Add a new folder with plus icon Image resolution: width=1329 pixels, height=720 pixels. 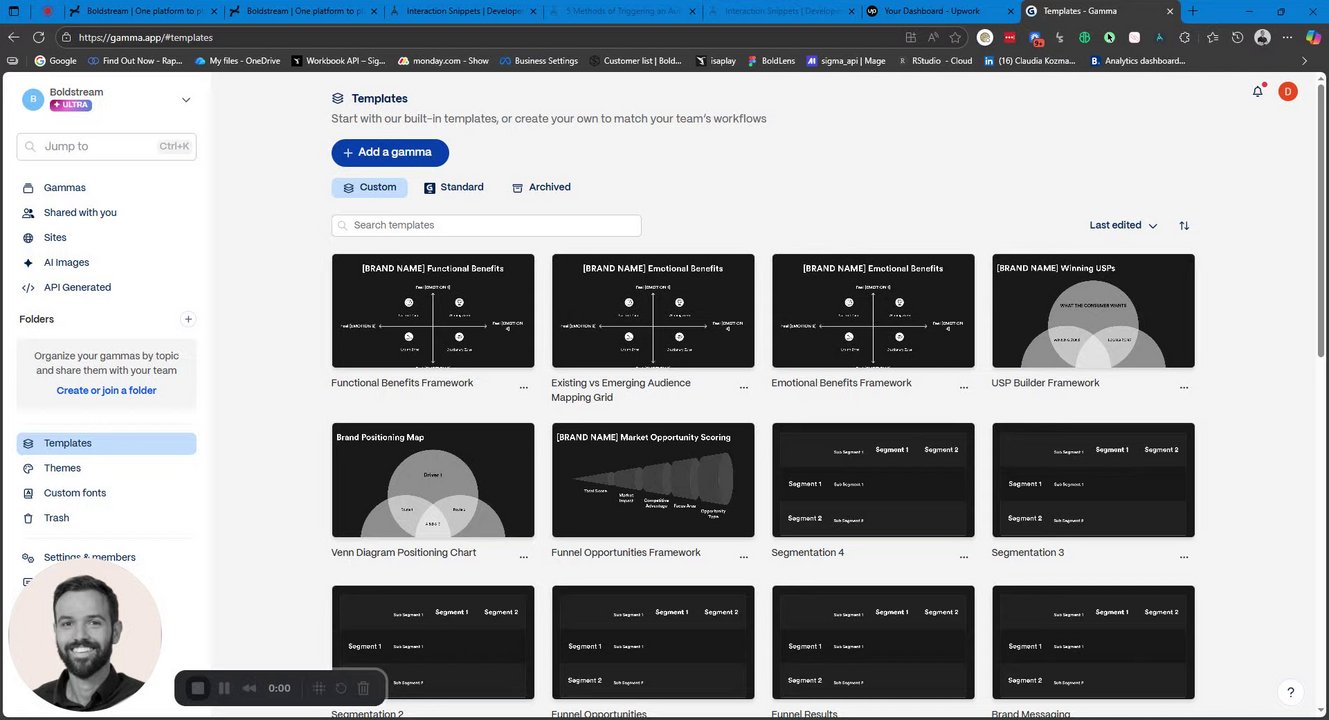pyautogui.click(x=188, y=319)
